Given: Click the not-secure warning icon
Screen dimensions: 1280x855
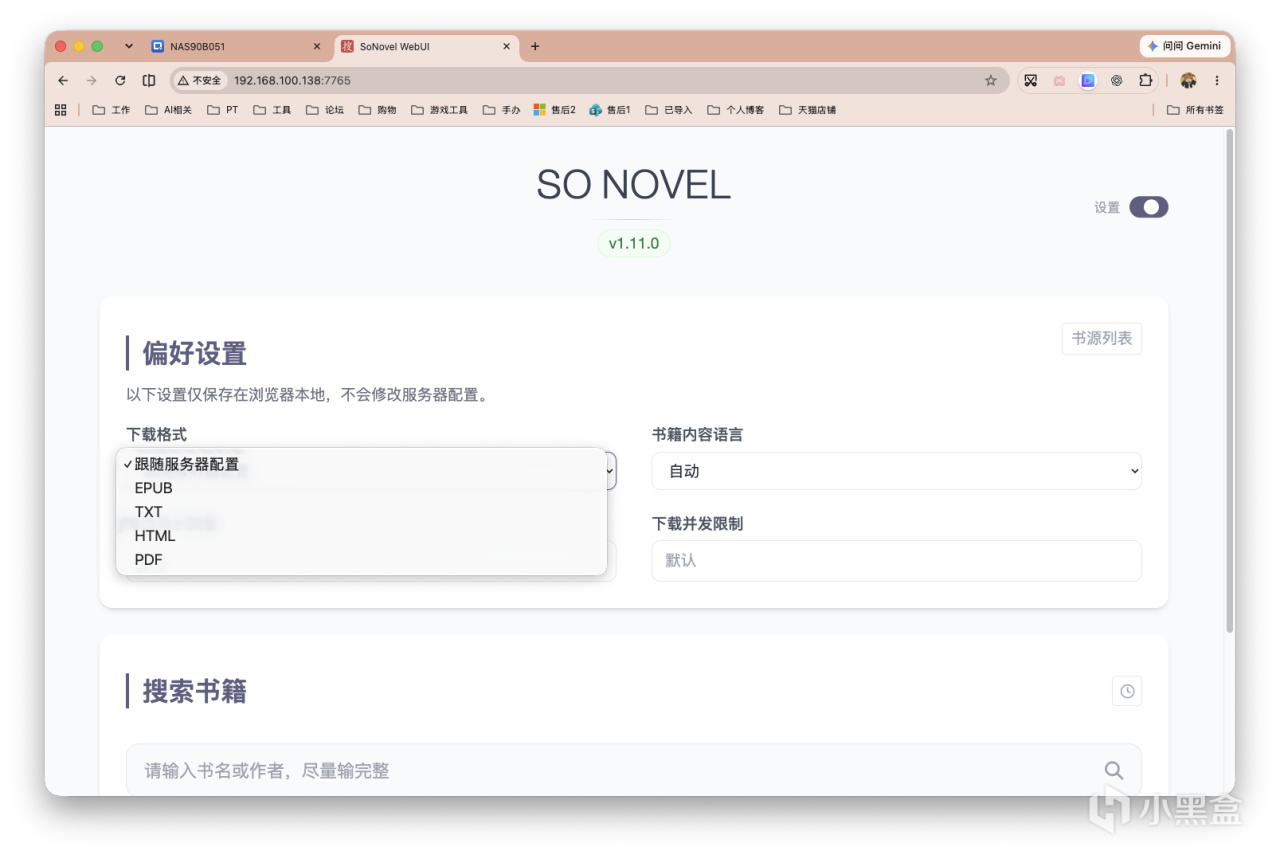Looking at the screenshot, I should [x=199, y=81].
